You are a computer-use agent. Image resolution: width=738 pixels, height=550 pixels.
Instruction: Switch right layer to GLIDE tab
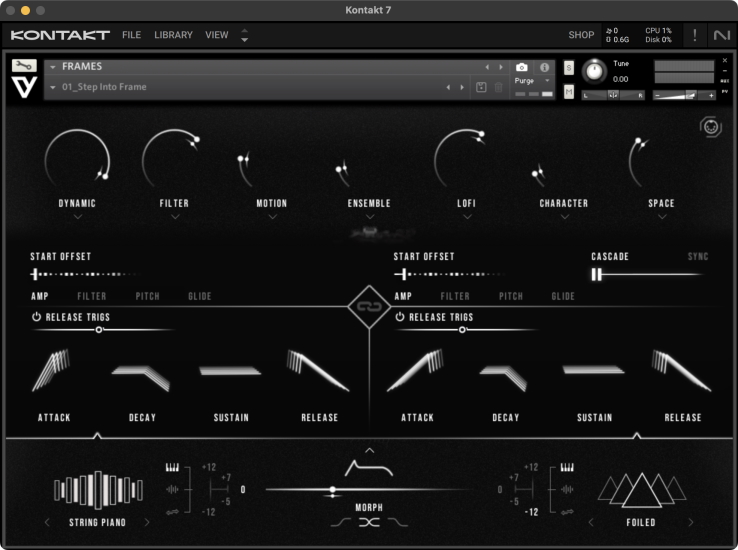pyautogui.click(x=563, y=296)
